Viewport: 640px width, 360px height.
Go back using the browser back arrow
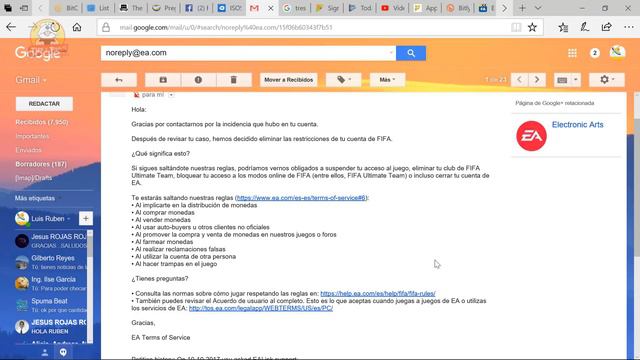click(x=11, y=27)
